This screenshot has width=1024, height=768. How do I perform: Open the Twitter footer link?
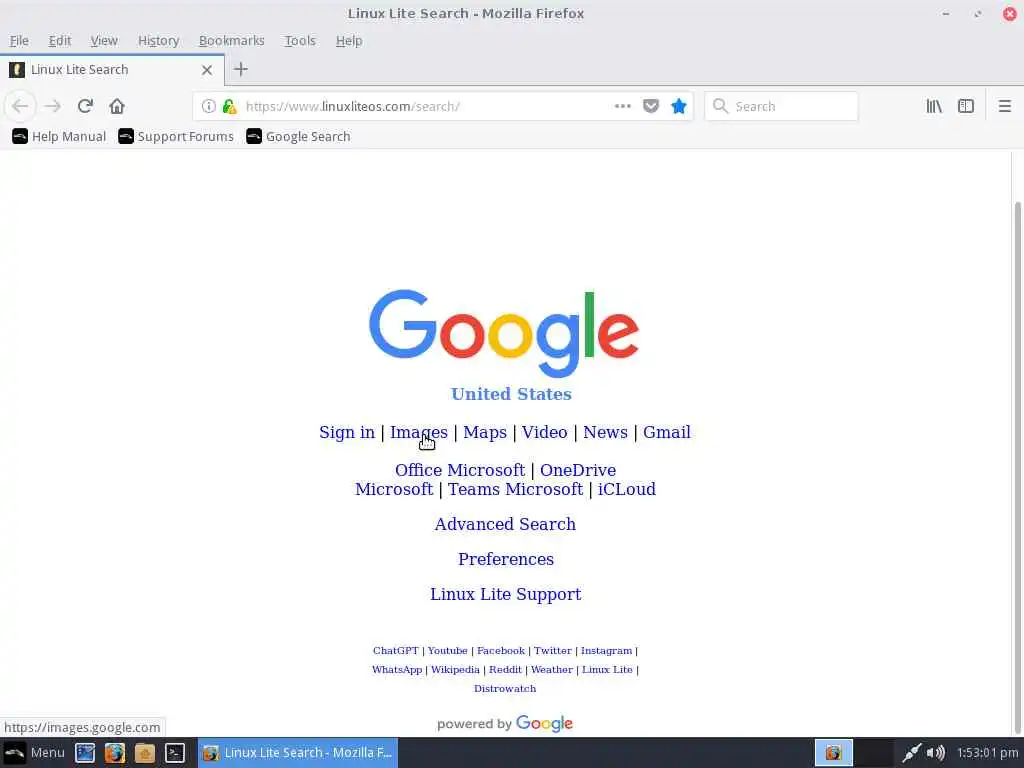click(x=552, y=650)
